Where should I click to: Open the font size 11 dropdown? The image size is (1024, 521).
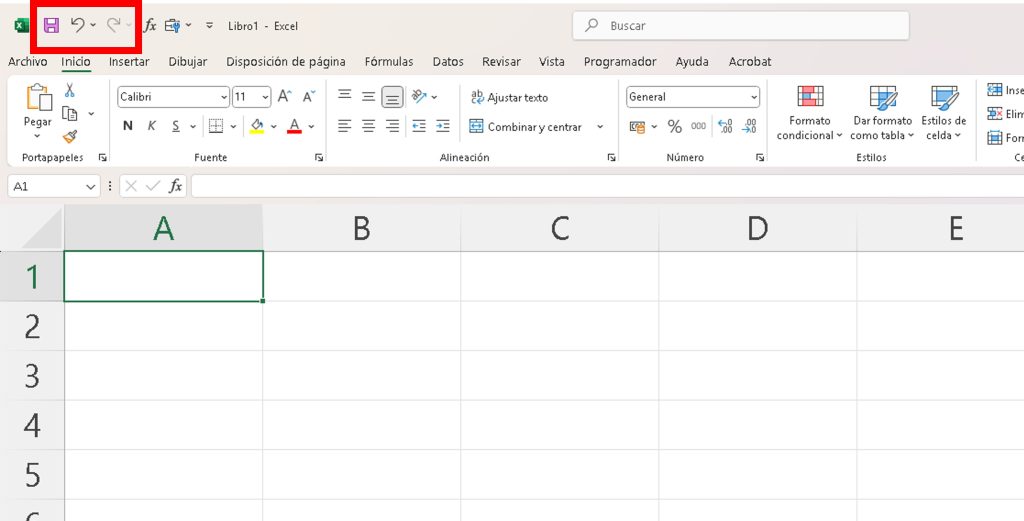click(265, 97)
